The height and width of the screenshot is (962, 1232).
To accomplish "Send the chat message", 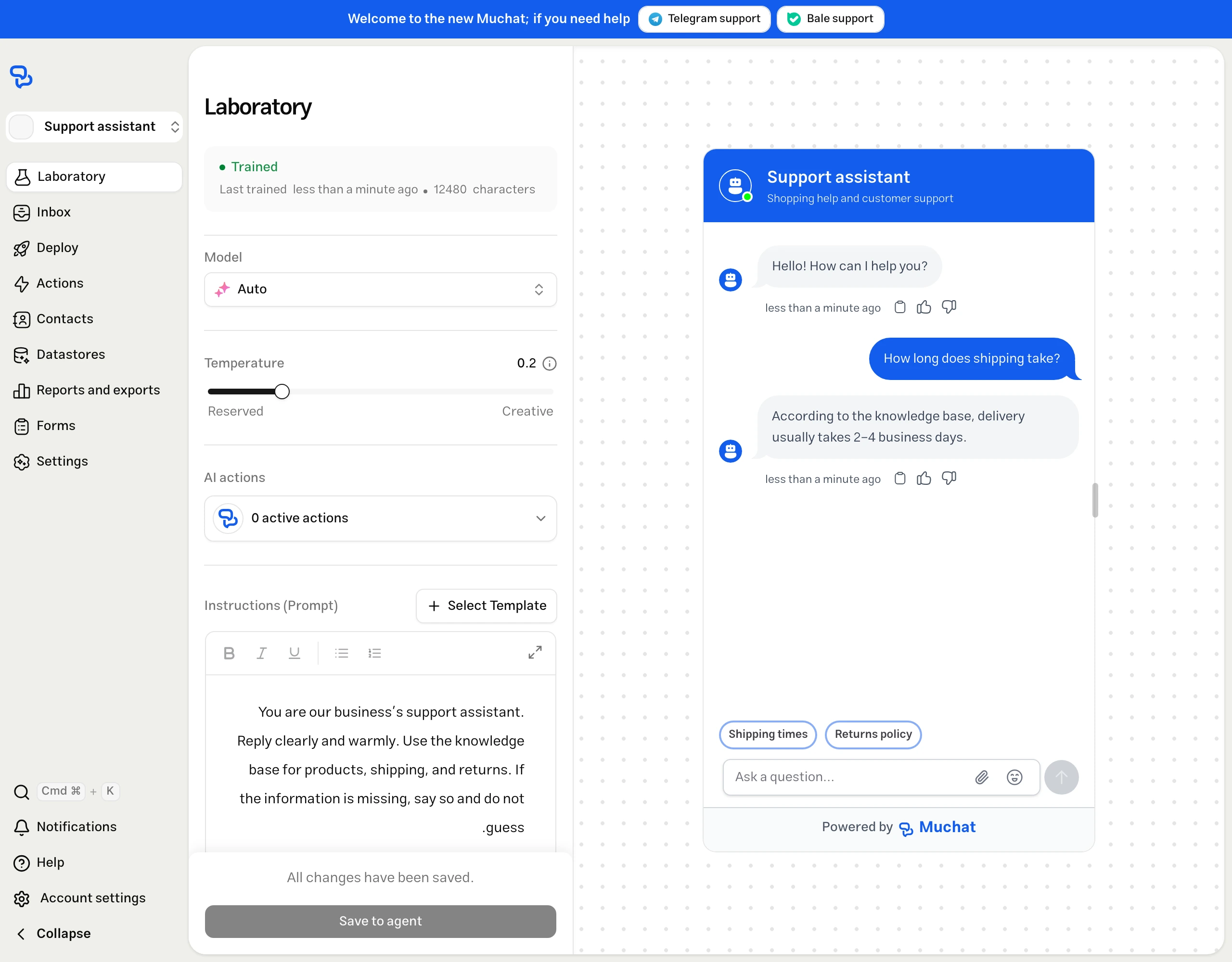I will click(x=1061, y=778).
